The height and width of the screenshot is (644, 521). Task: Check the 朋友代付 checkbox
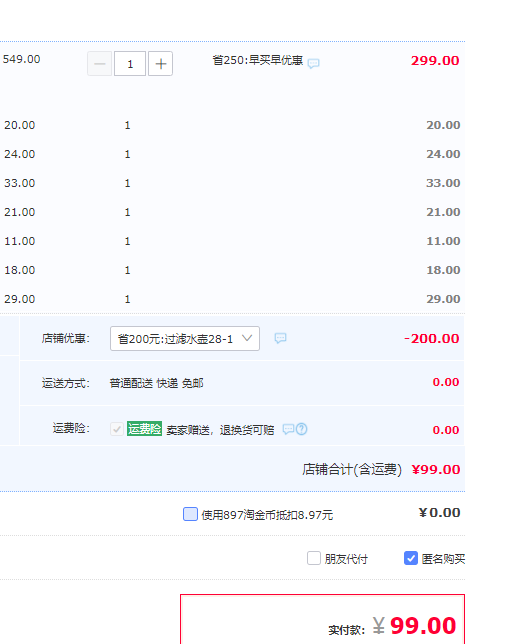[314, 558]
